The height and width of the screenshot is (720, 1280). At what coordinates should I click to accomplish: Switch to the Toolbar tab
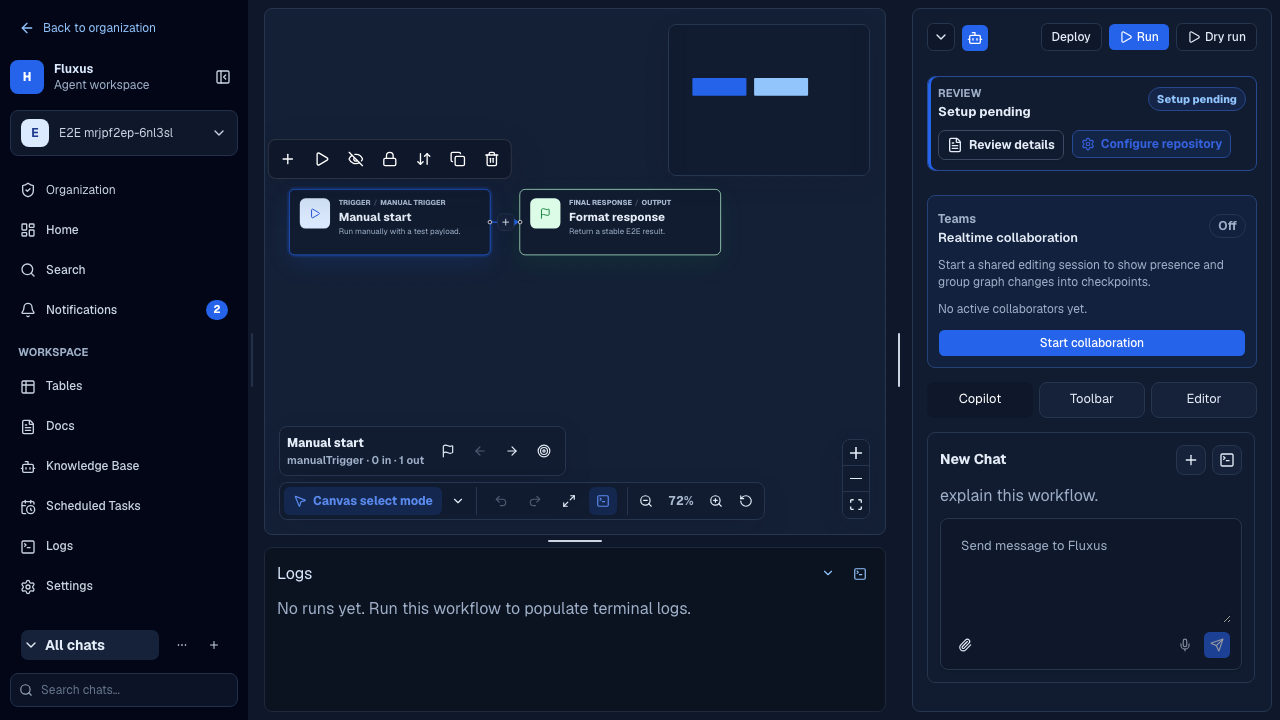pyautogui.click(x=1092, y=399)
